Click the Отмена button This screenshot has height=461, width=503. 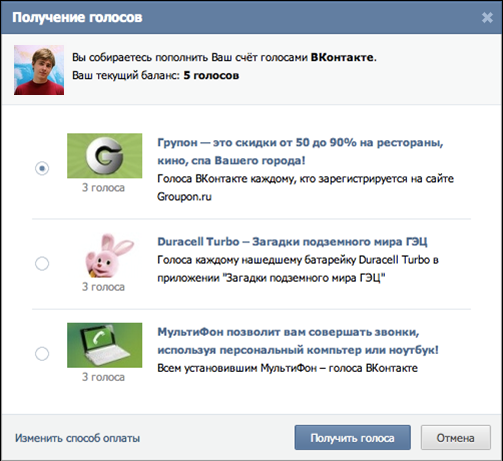click(x=455, y=437)
